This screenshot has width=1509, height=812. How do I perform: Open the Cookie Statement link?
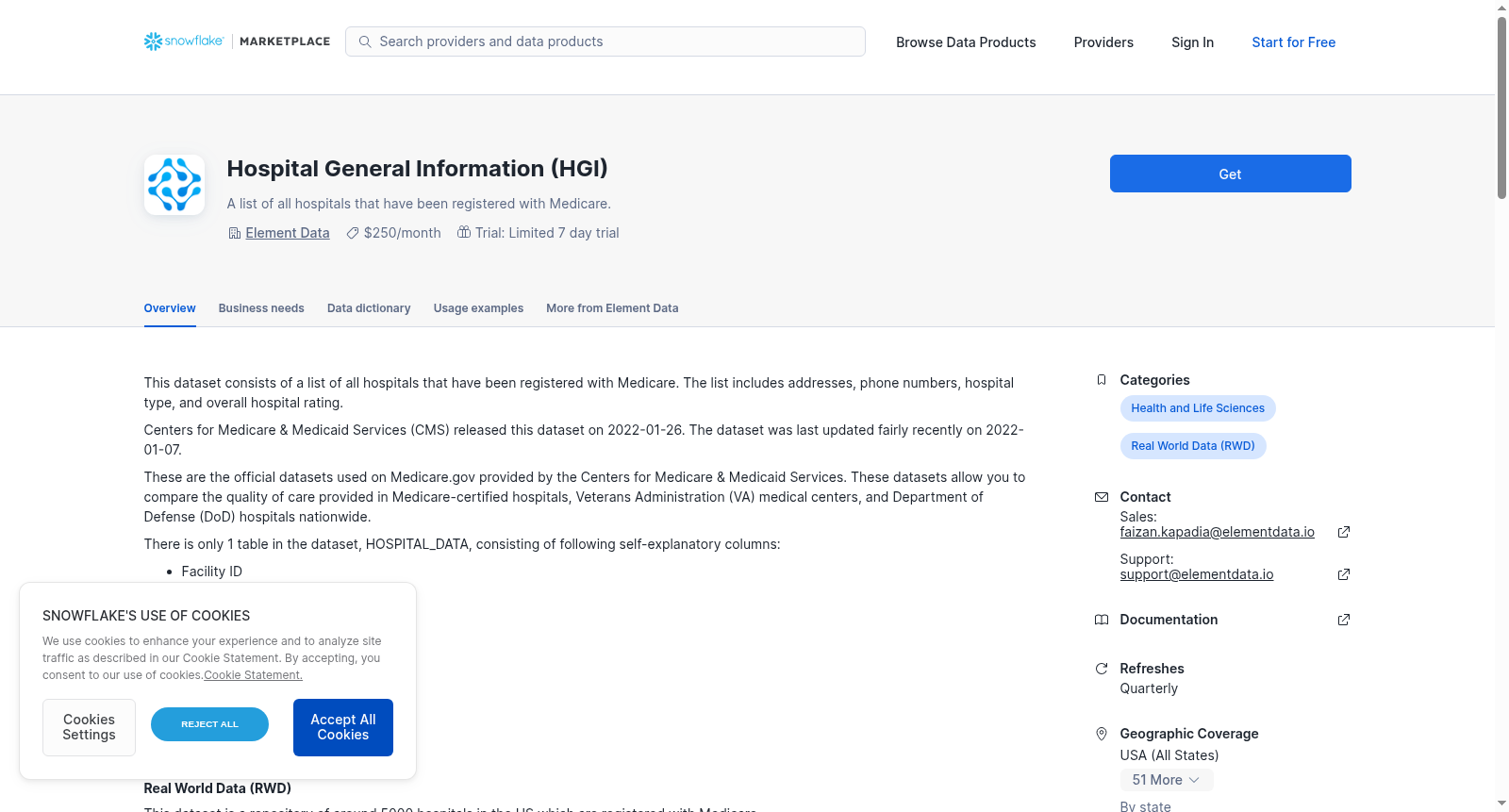(253, 675)
